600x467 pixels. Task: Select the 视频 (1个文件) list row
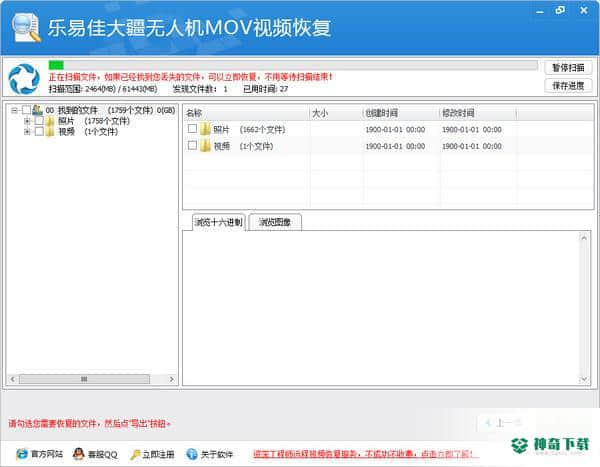click(x=389, y=146)
